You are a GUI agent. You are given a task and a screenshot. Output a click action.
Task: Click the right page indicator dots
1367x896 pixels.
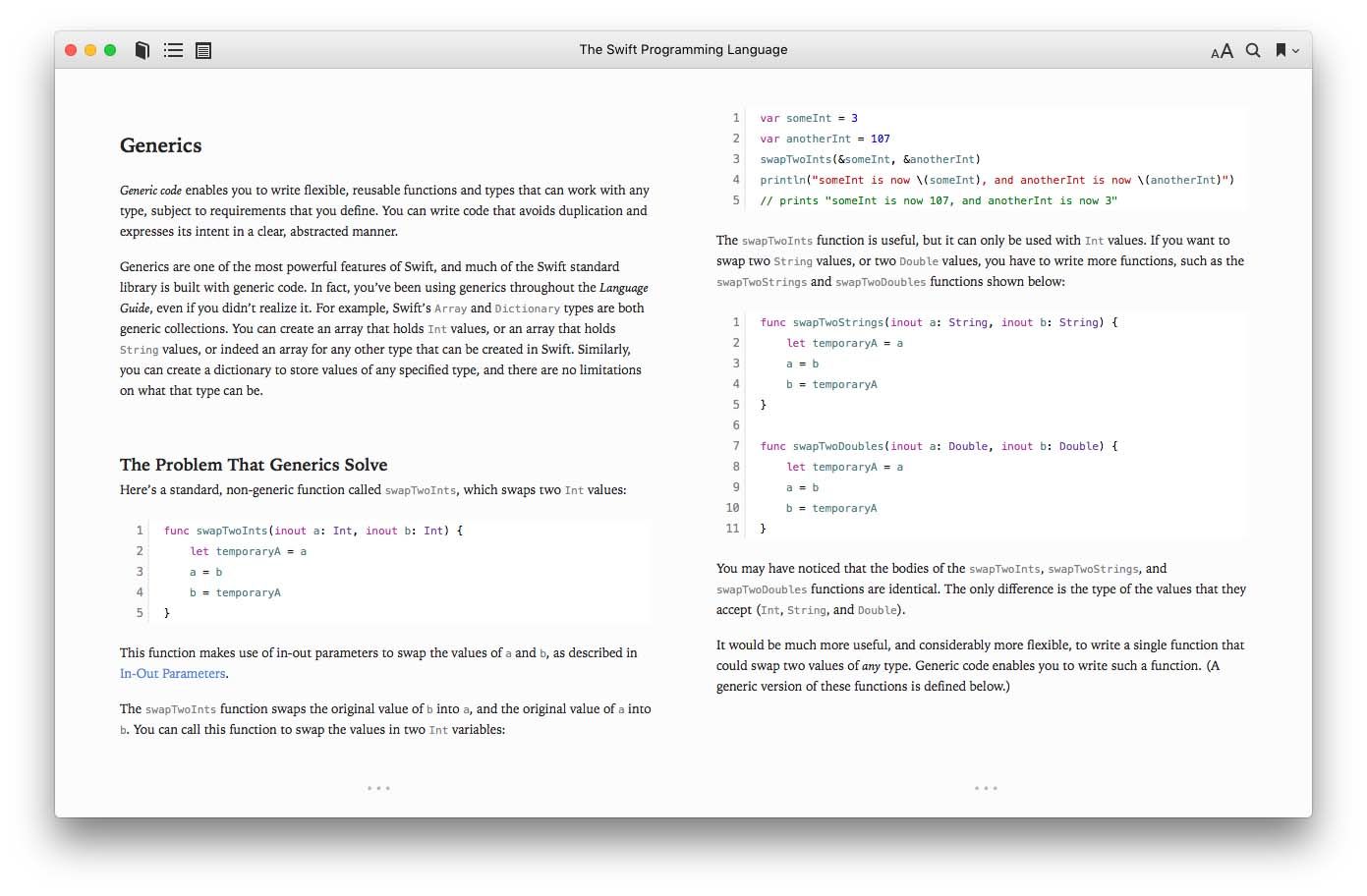tap(986, 788)
